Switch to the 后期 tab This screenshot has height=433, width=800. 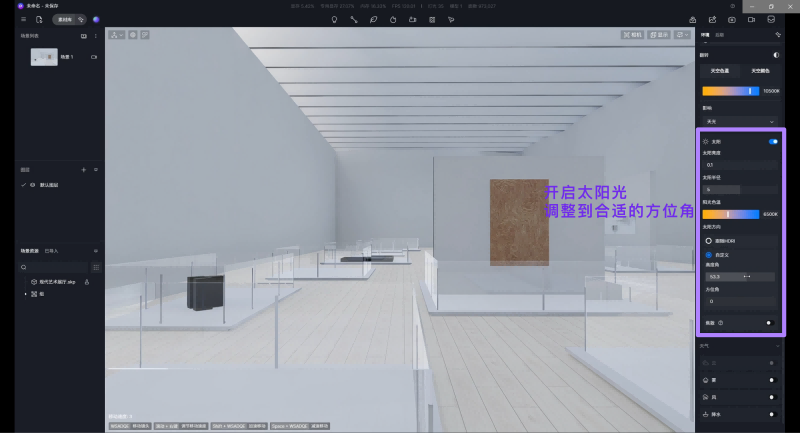tap(719, 35)
